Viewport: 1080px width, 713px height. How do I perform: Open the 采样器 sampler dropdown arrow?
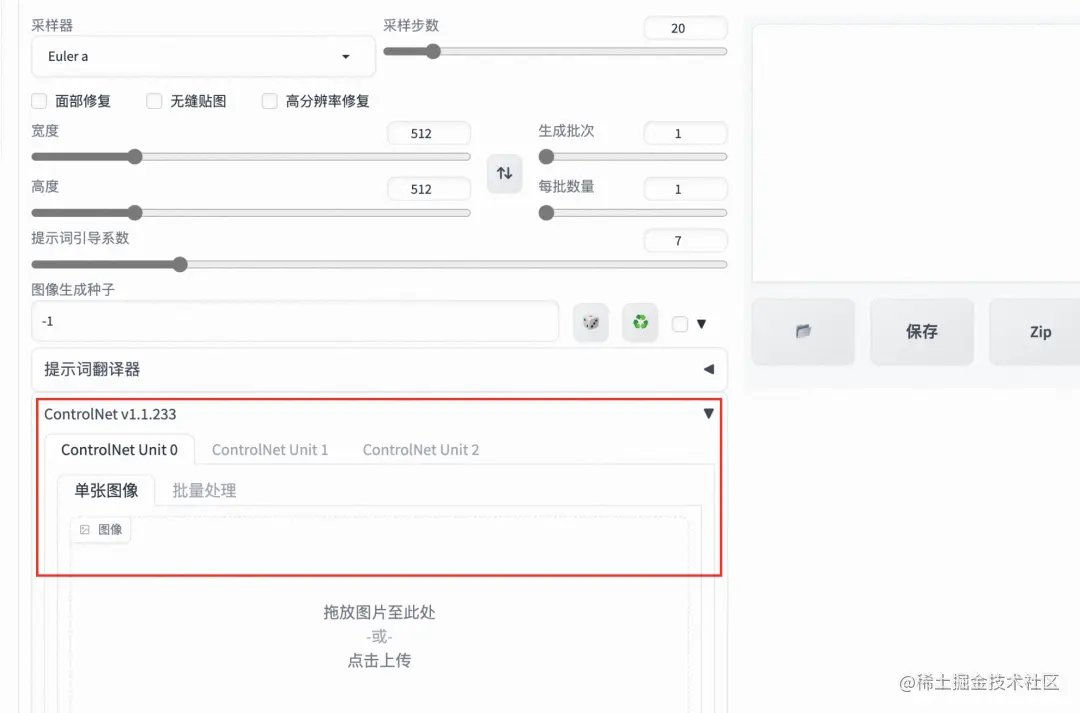point(346,56)
